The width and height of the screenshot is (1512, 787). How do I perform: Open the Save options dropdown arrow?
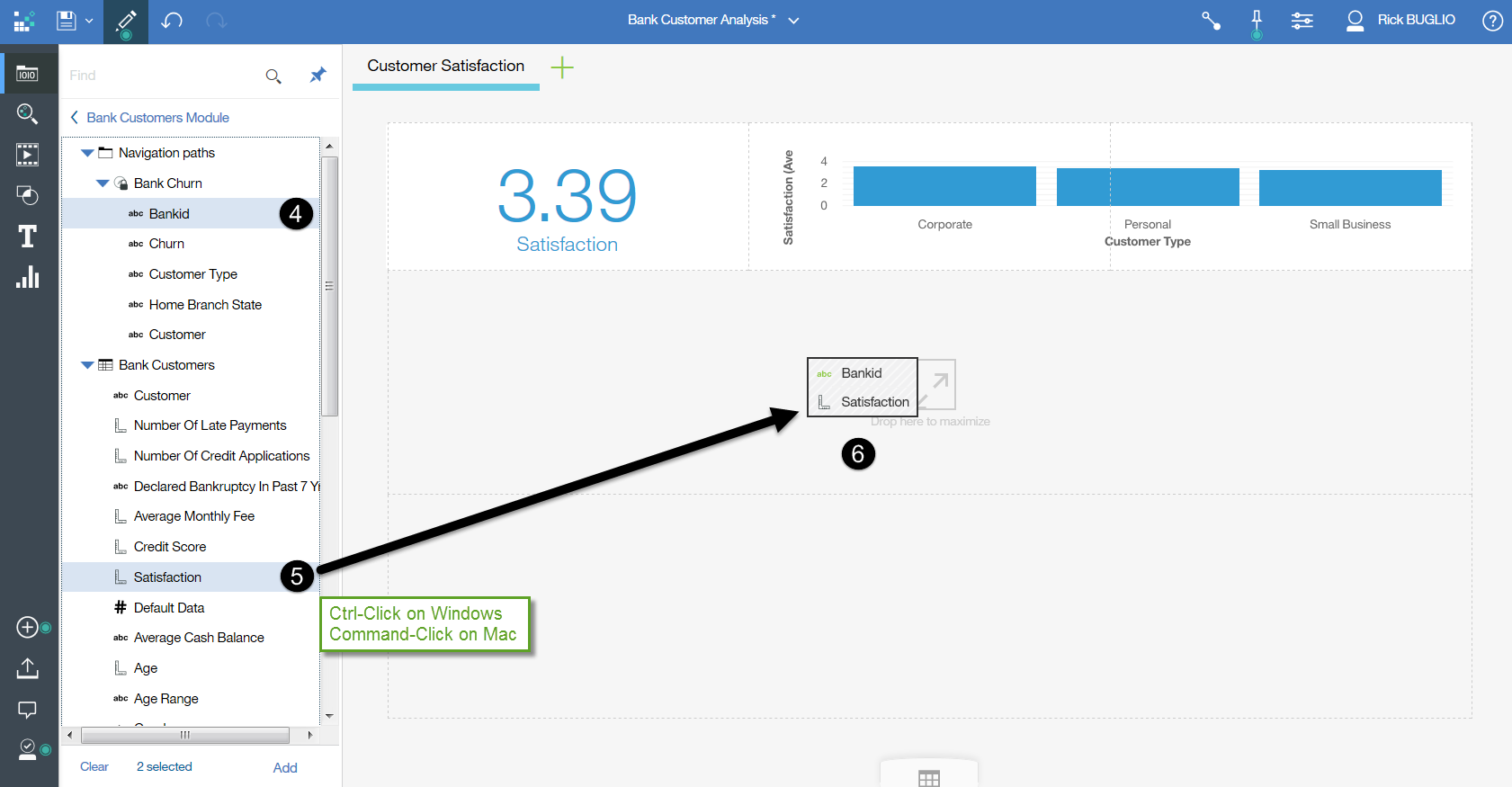89,21
